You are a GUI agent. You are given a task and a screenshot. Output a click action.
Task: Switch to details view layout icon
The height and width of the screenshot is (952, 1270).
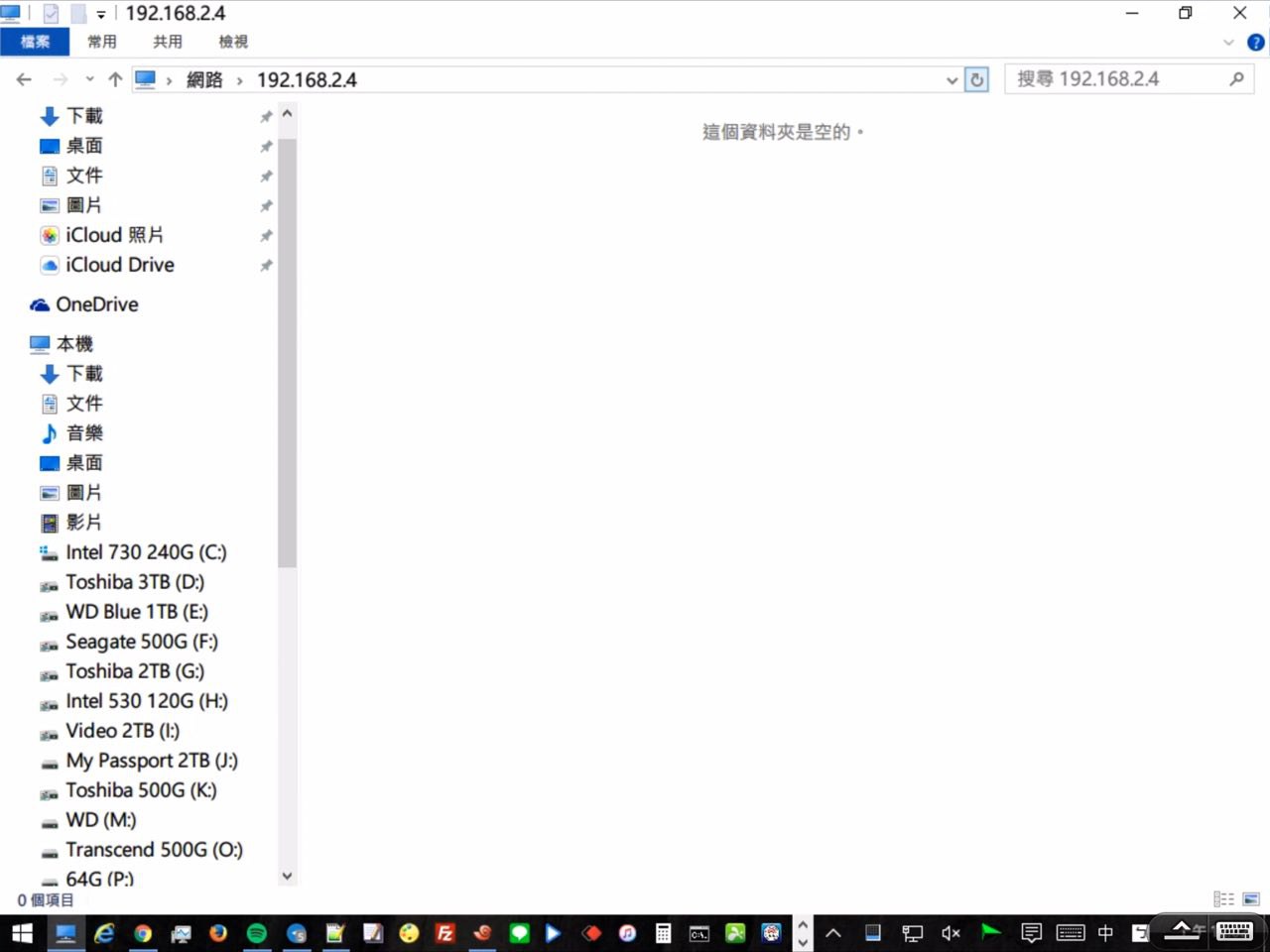point(1224,899)
